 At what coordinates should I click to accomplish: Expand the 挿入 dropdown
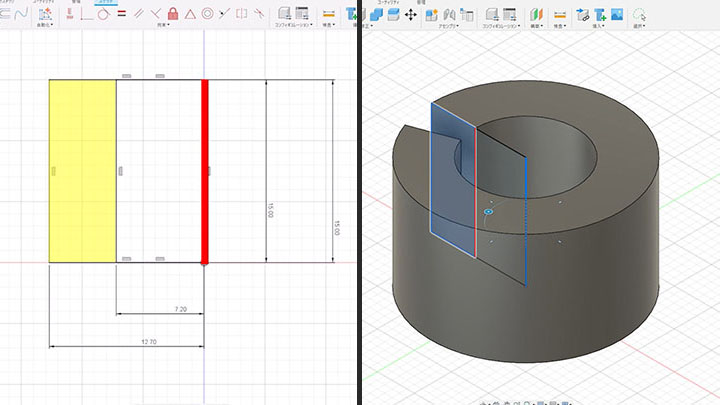(597, 26)
